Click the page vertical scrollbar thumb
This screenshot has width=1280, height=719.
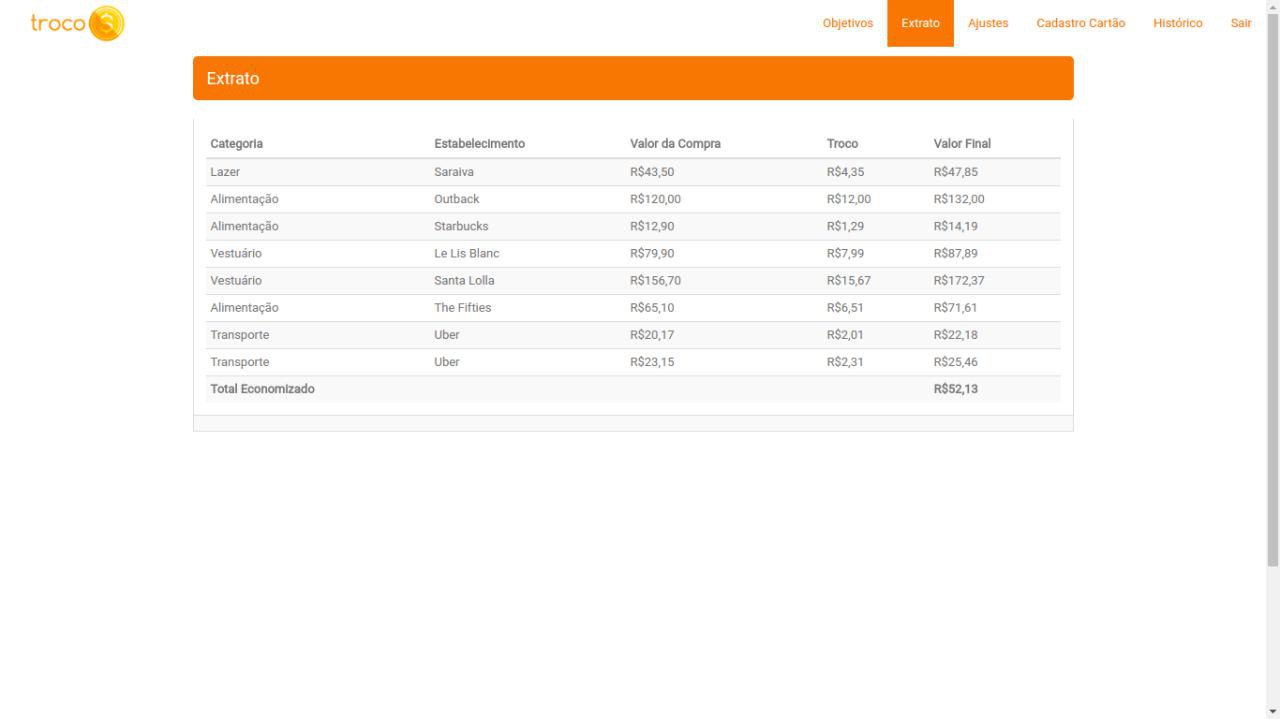(x=1272, y=290)
